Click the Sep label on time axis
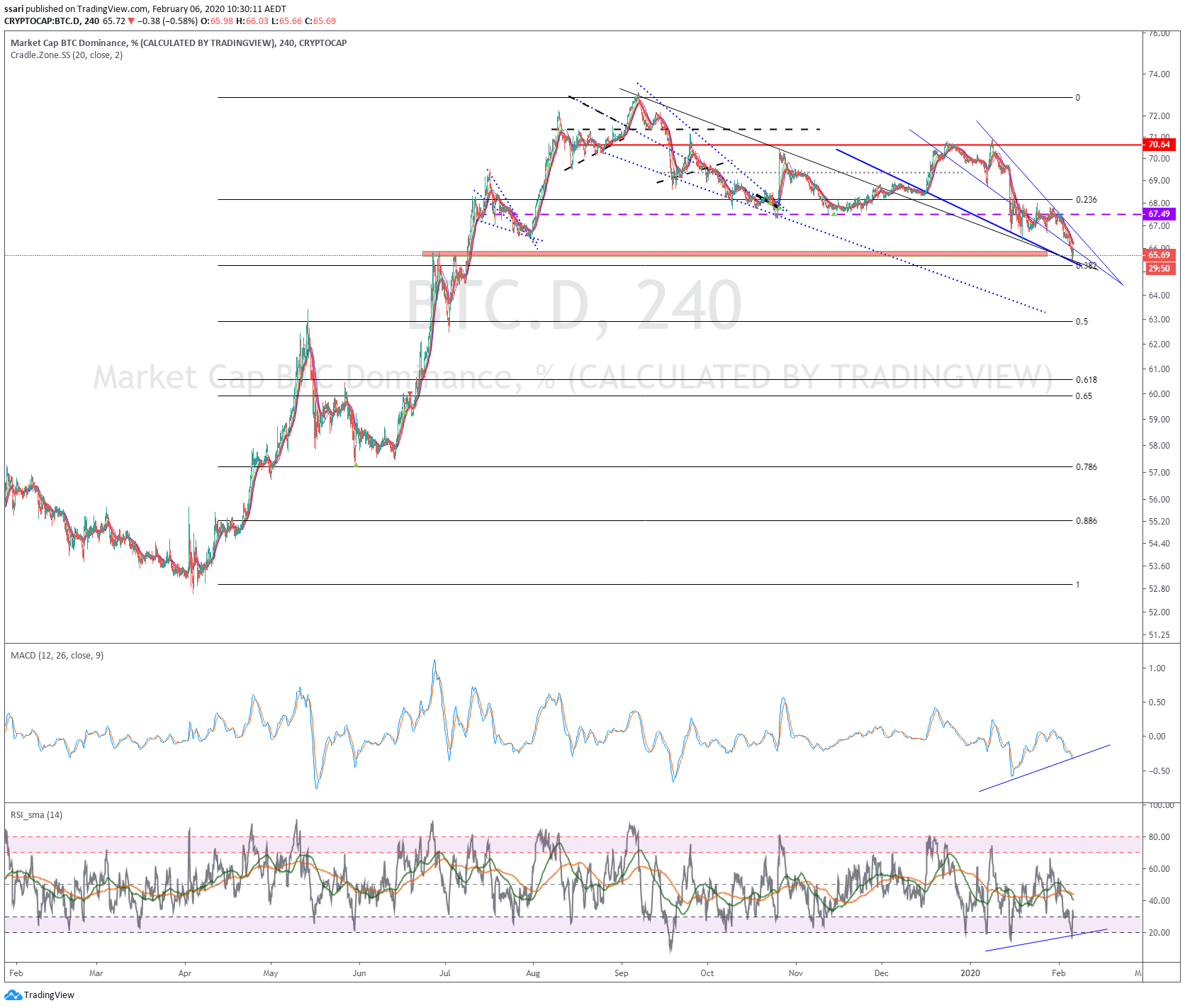 (622, 973)
